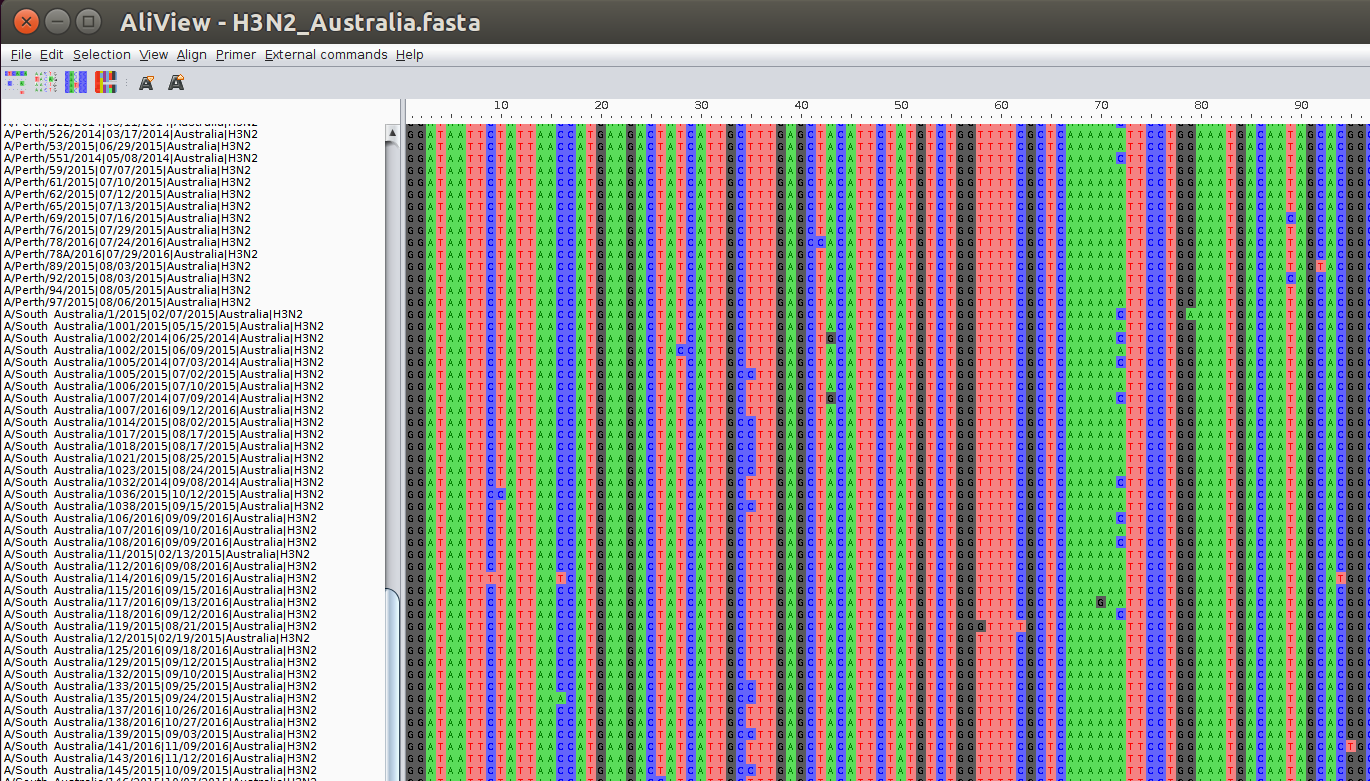Select sequence A/Perth/94/2015
Image resolution: width=1370 pixels, height=781 pixels.
point(128,290)
